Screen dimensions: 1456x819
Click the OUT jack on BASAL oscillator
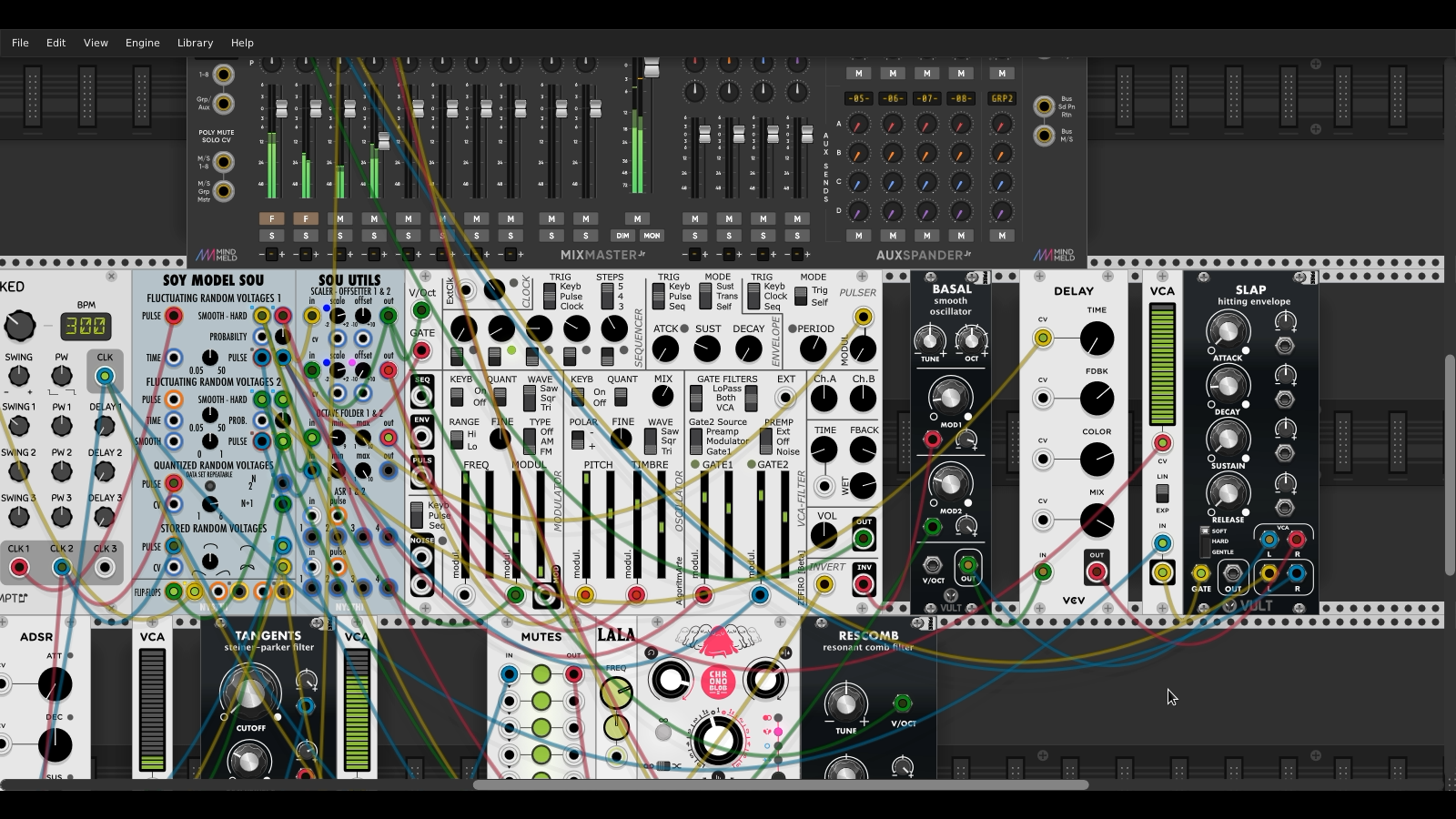[968, 564]
